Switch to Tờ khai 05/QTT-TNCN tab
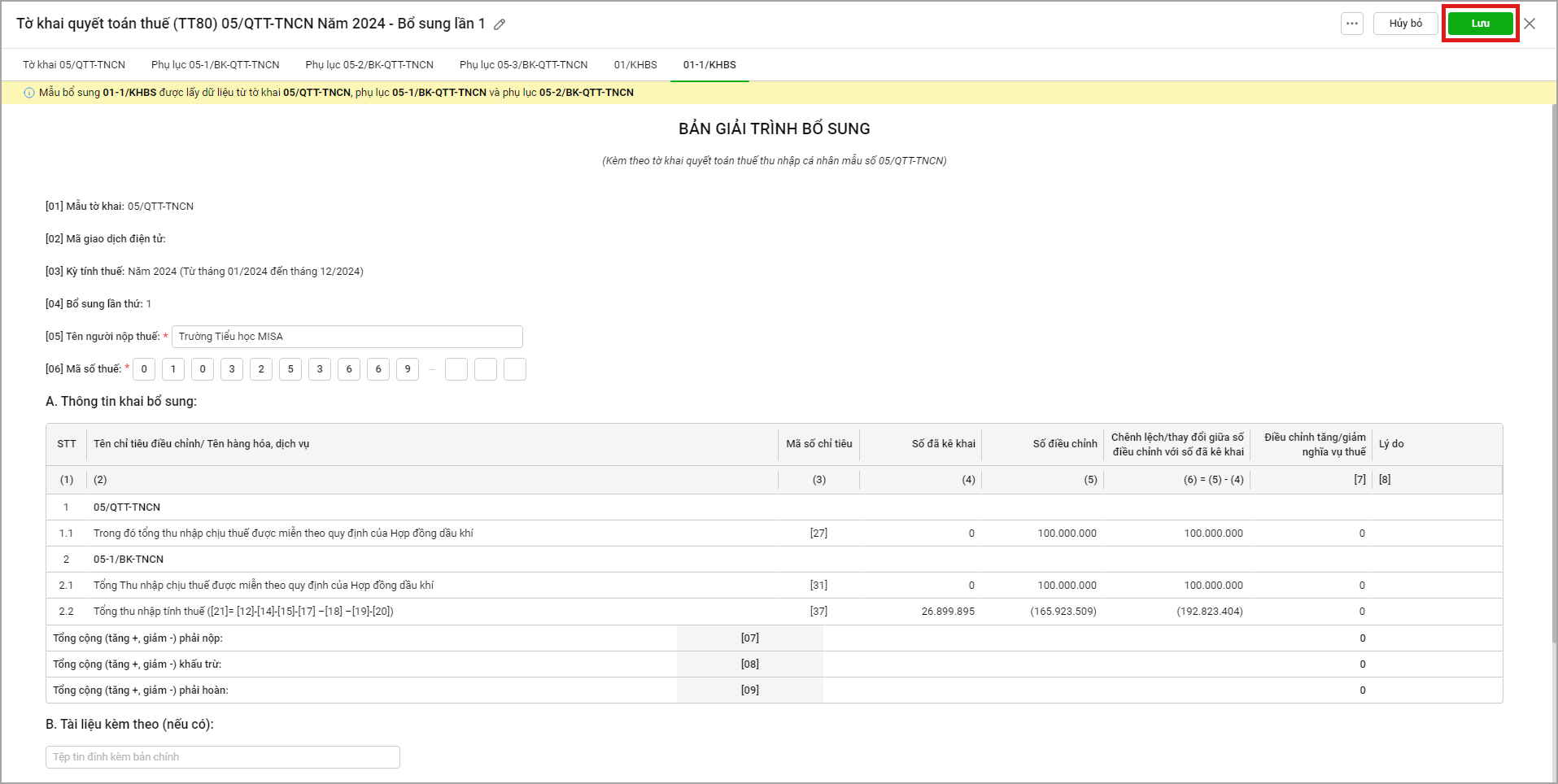This screenshot has height=784, width=1558. click(x=74, y=65)
